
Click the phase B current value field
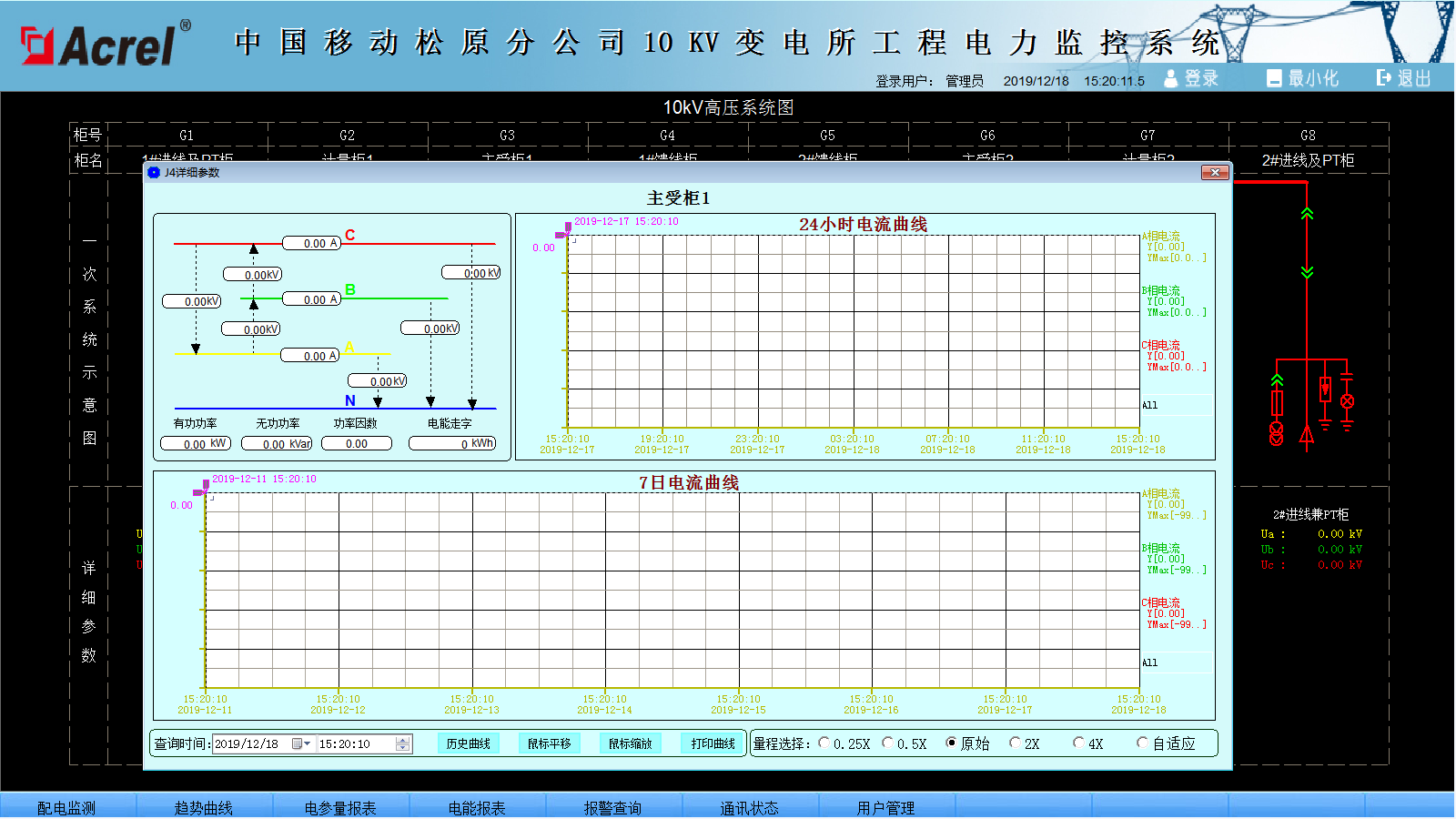(311, 299)
